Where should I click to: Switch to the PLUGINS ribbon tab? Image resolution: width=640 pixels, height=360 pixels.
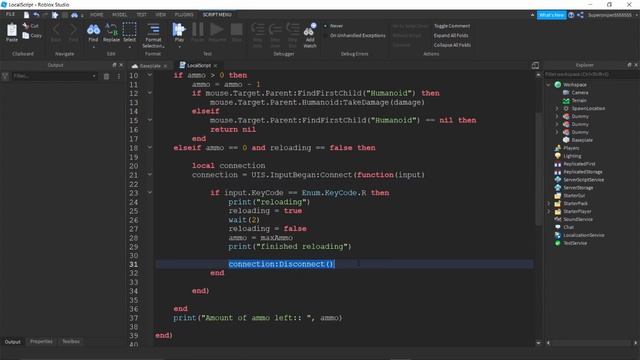(184, 15)
